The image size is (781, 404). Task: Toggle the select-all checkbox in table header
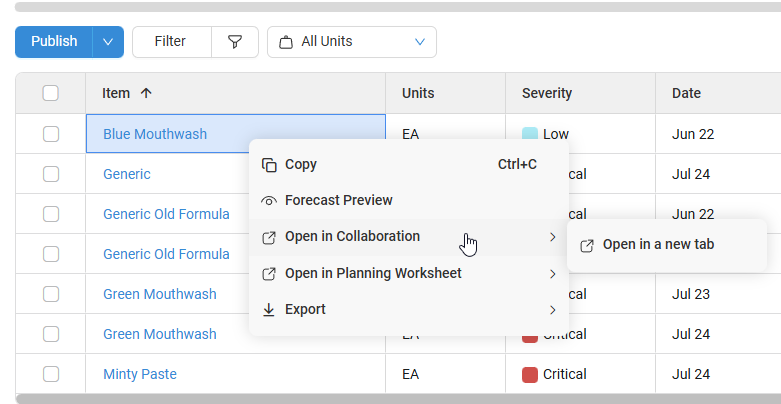pos(50,93)
